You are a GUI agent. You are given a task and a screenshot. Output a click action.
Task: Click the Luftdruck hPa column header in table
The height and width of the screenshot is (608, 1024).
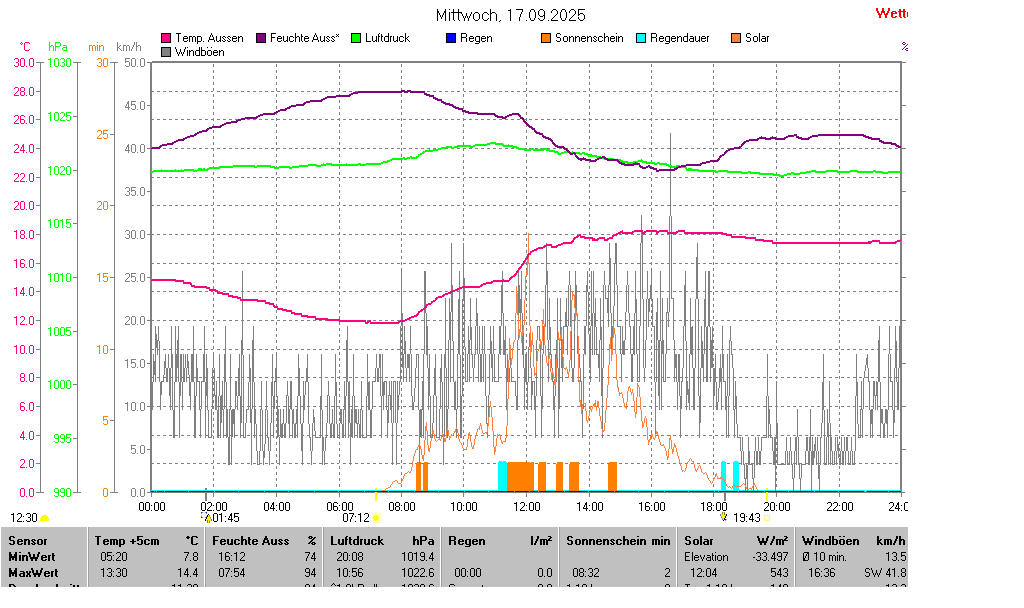tap(382, 541)
